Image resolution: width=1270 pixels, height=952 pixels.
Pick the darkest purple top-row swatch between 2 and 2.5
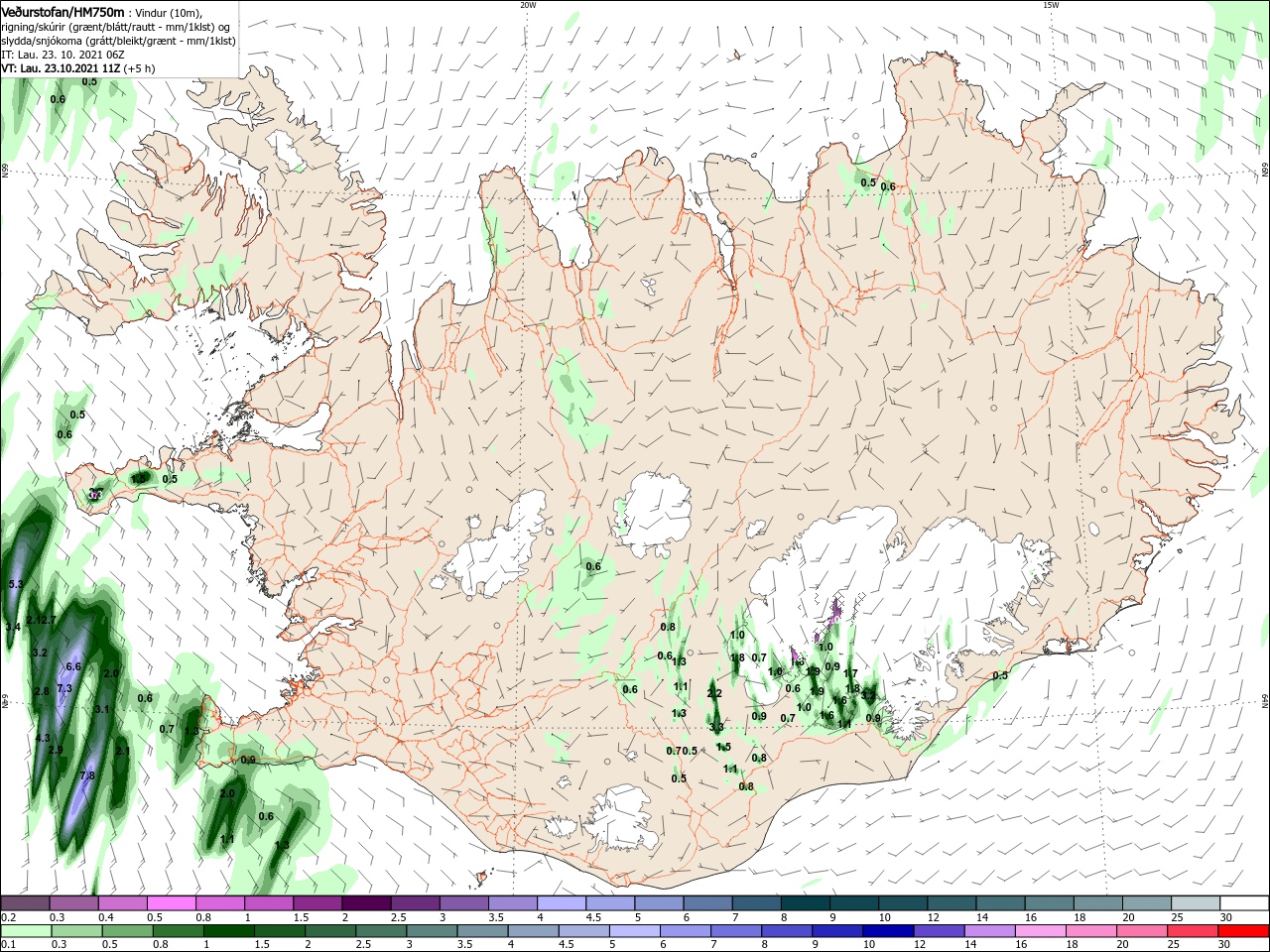[x=366, y=902]
